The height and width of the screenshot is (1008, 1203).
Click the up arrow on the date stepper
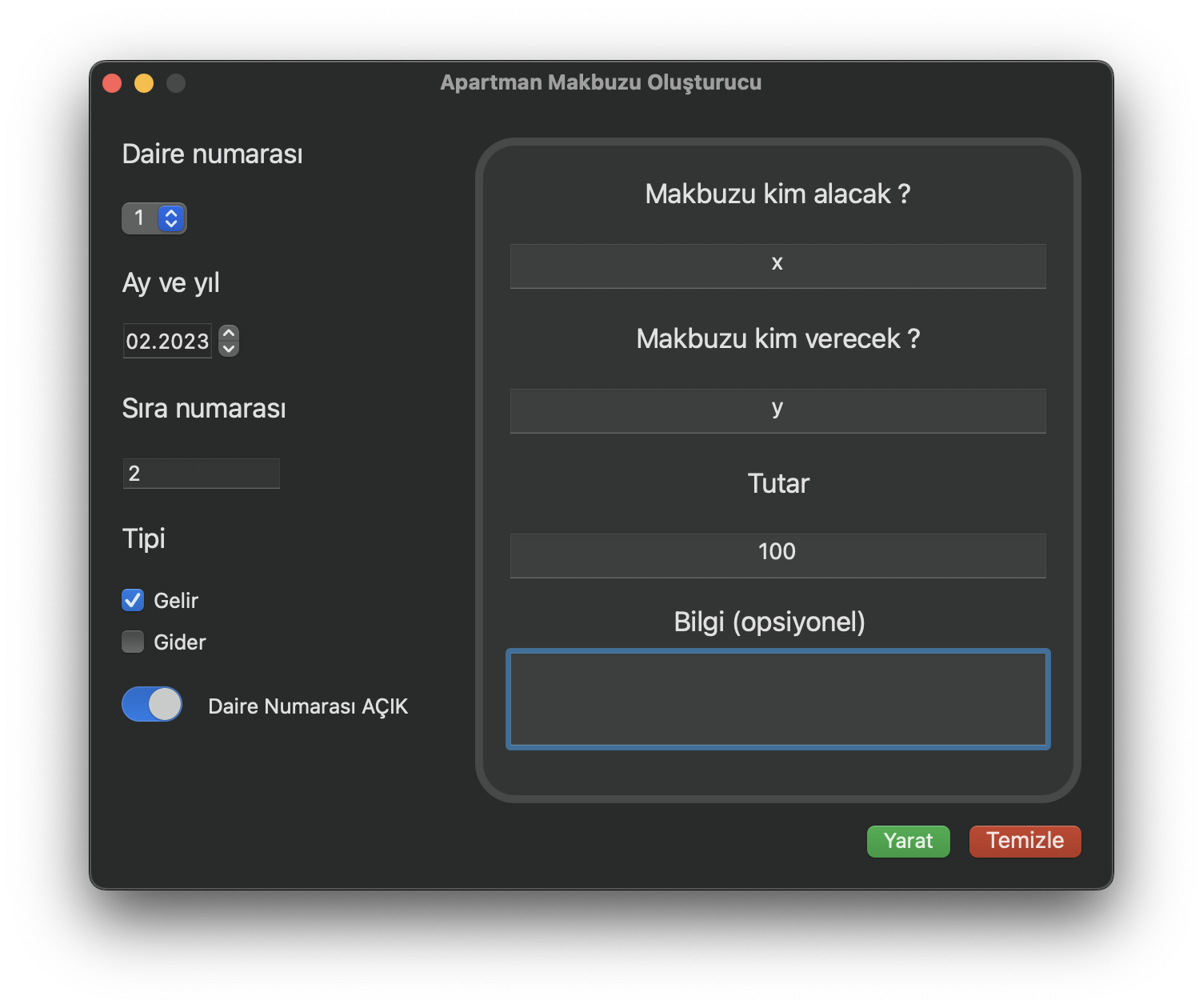click(x=227, y=334)
